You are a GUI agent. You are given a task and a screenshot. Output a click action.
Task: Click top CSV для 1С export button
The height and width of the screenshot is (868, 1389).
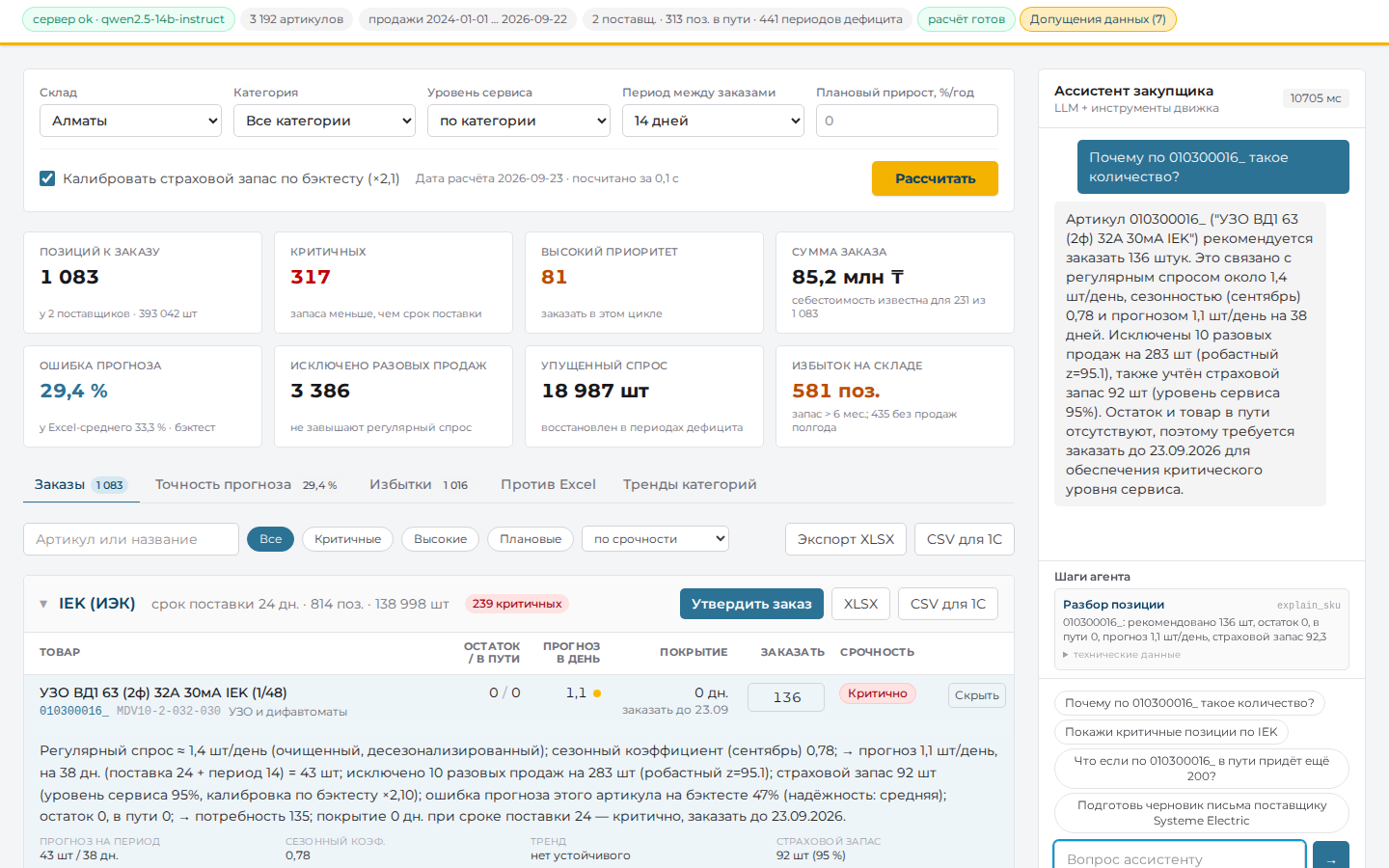pos(965,539)
